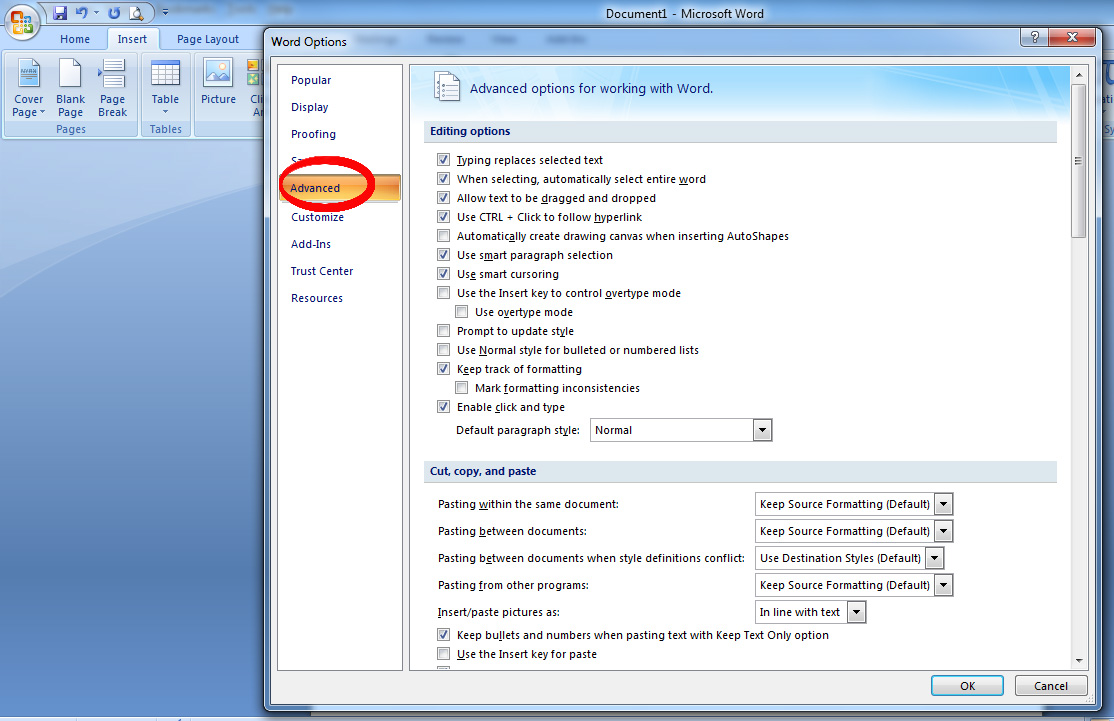Image resolution: width=1114 pixels, height=721 pixels.
Task: Insert a Picture from file
Action: coord(218,80)
